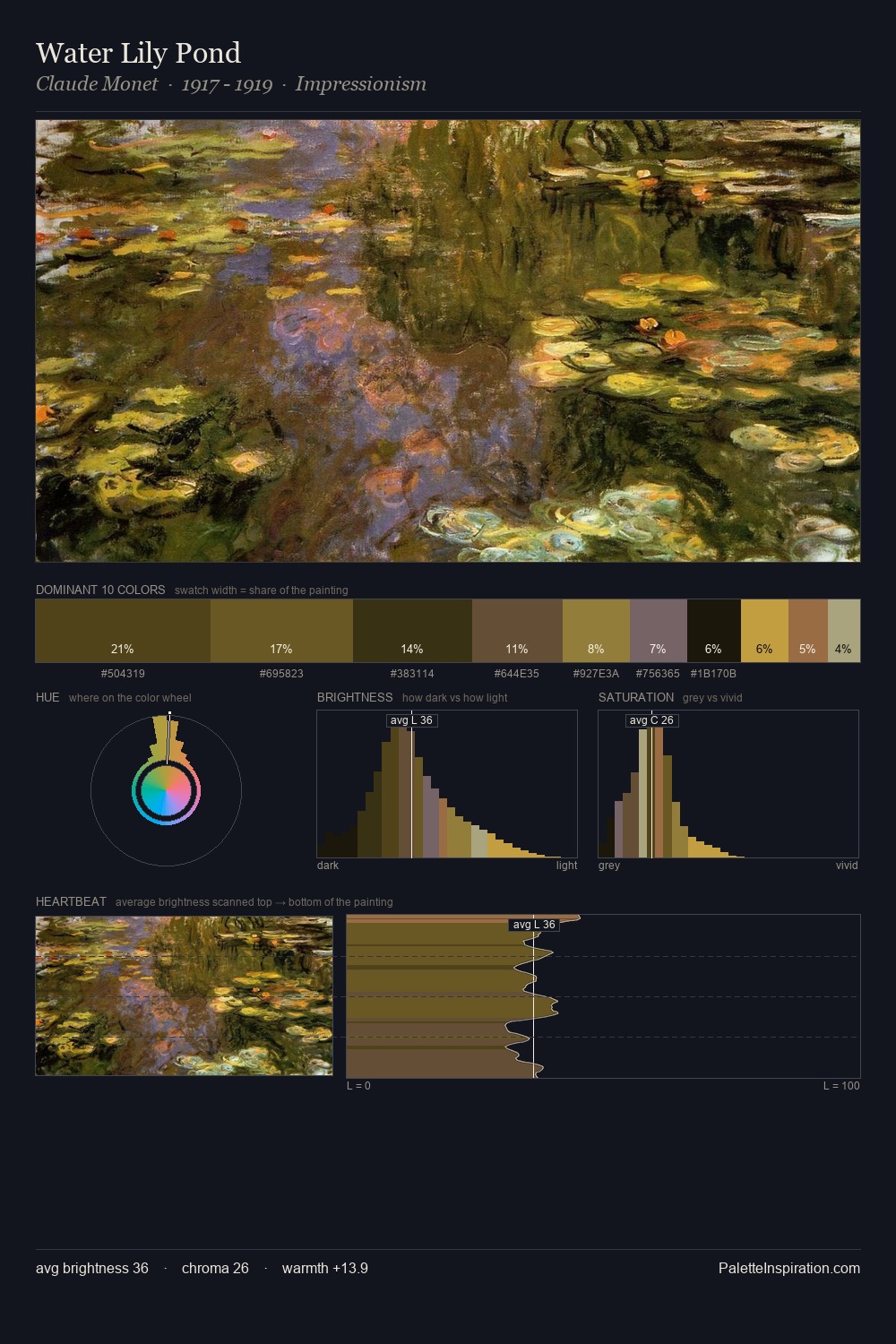Choose the 6% near-black swatch #1B170B
This screenshot has width=896, height=1344.
coord(714,631)
